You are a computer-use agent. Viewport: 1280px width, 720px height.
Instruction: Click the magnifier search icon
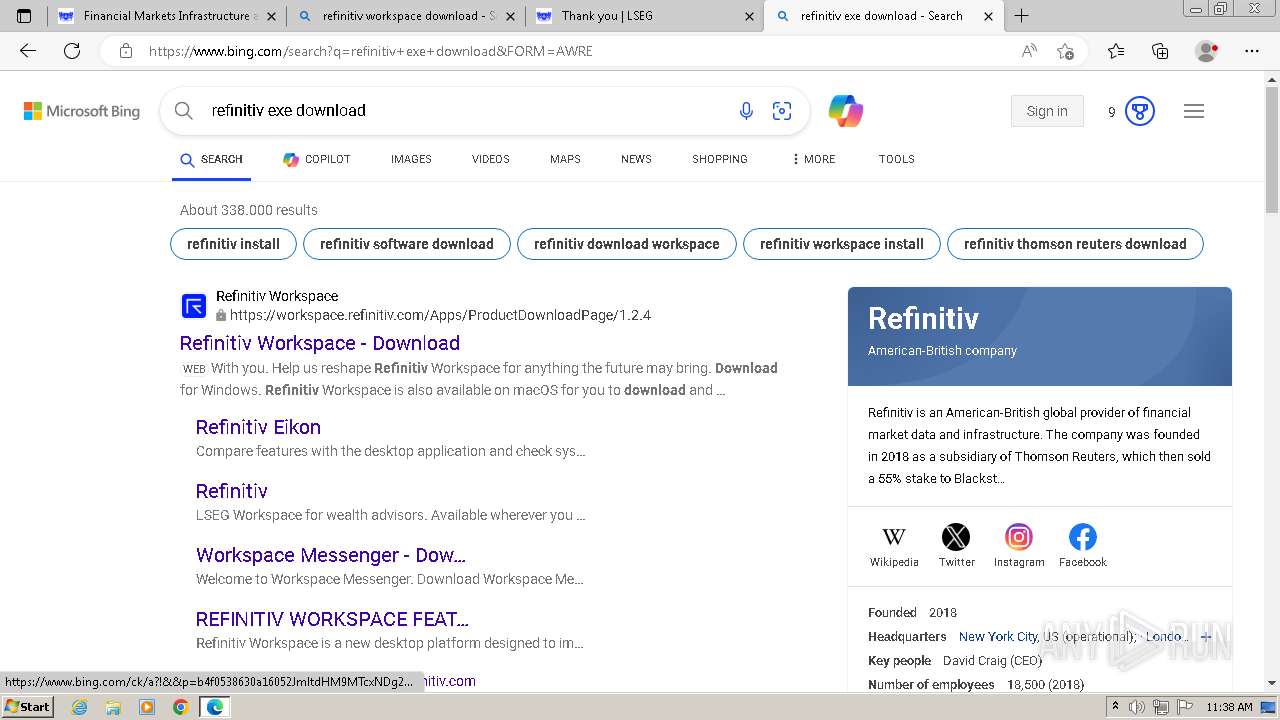click(183, 111)
